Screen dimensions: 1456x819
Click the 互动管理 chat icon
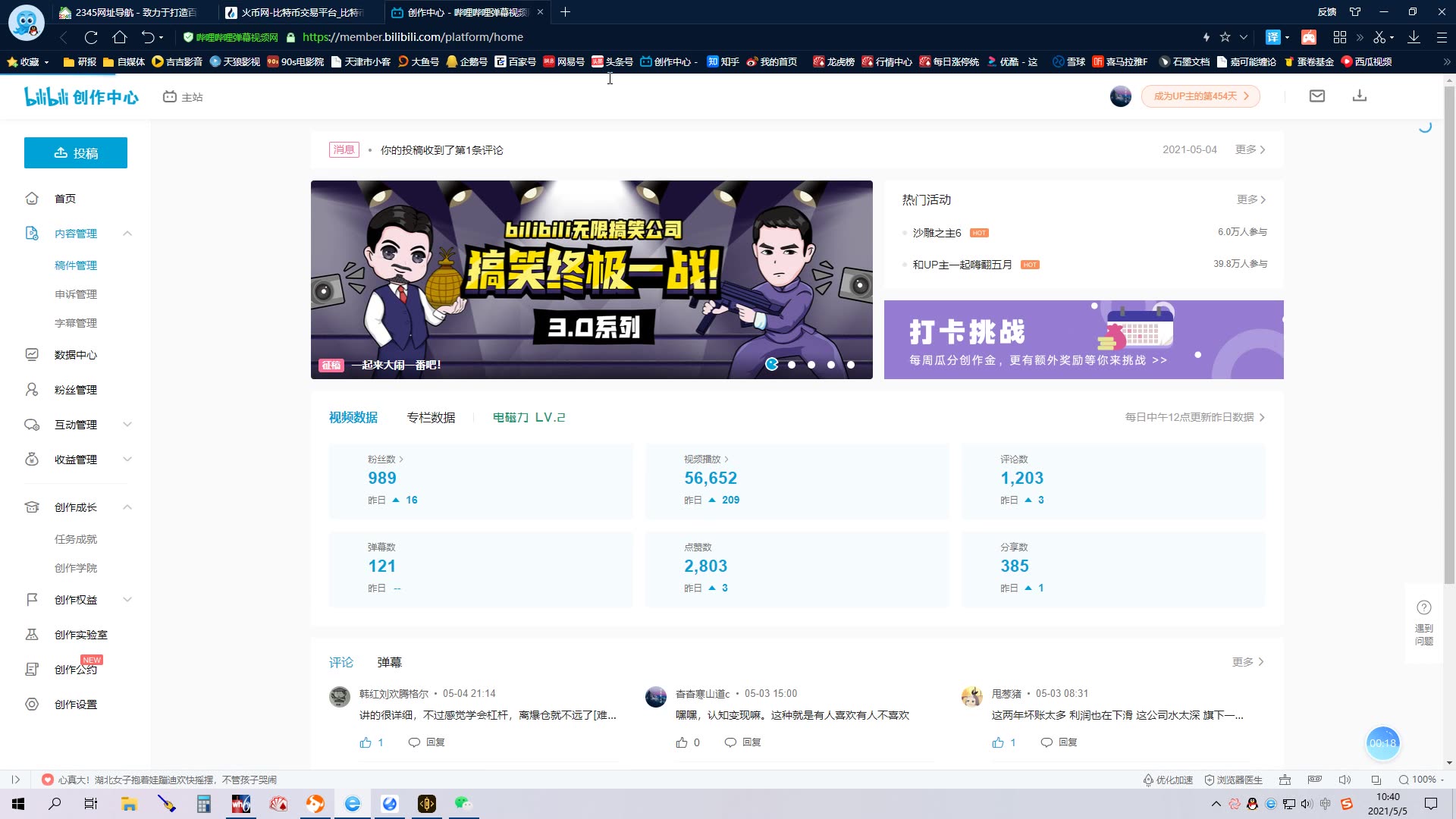click(x=32, y=425)
